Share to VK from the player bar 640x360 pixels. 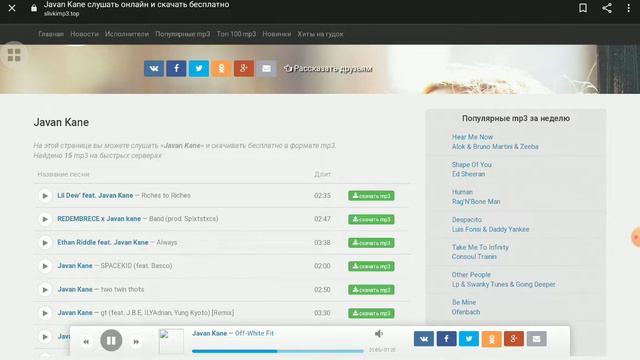coord(424,339)
